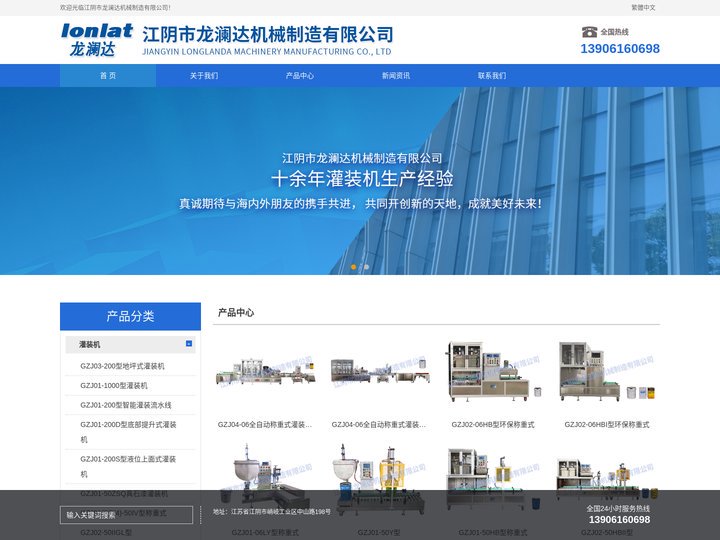Open GZJ01-50HB型称重式 product image
Screen dimensions: 720x540
[494, 480]
